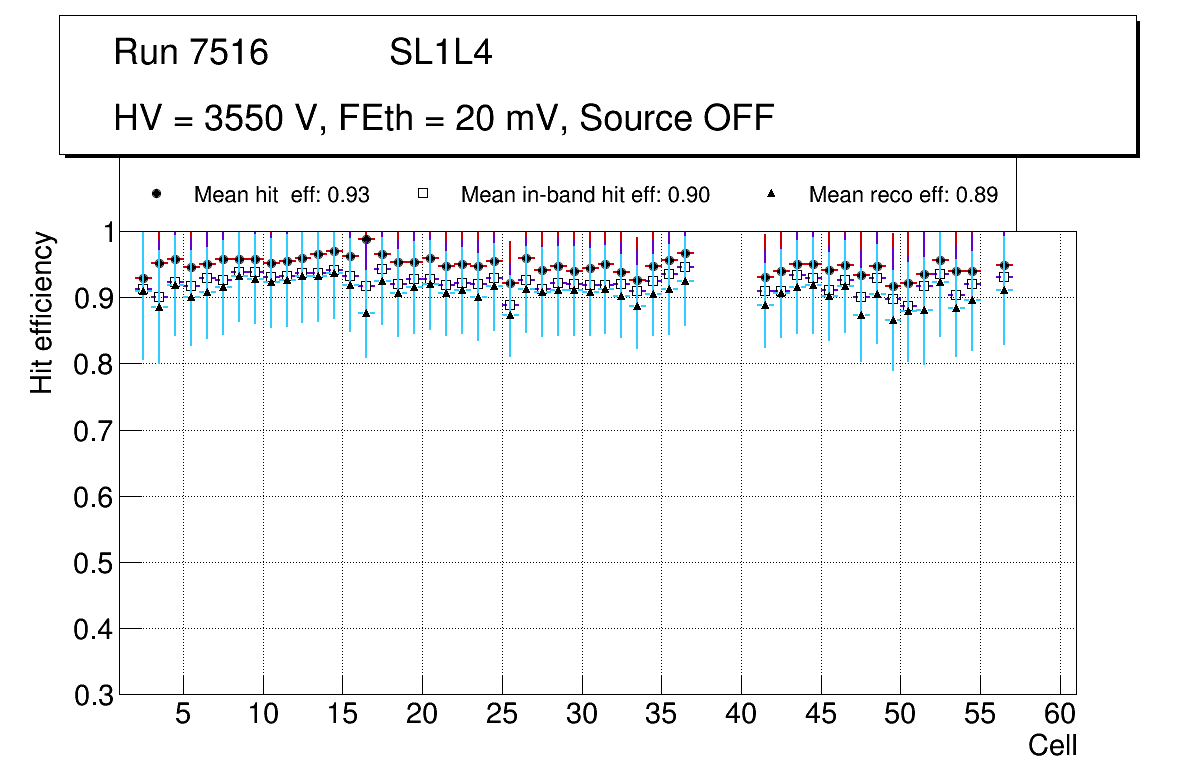The image size is (1196, 772).
Task: Click the x-axis tick label 60
Action: [x=1060, y=716]
